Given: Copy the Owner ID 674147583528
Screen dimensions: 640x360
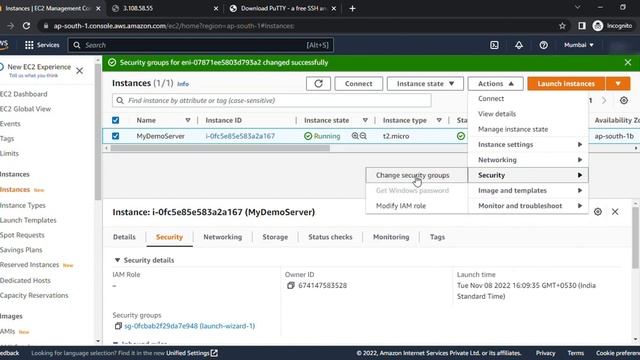Looking at the screenshot, I should pos(291,285).
